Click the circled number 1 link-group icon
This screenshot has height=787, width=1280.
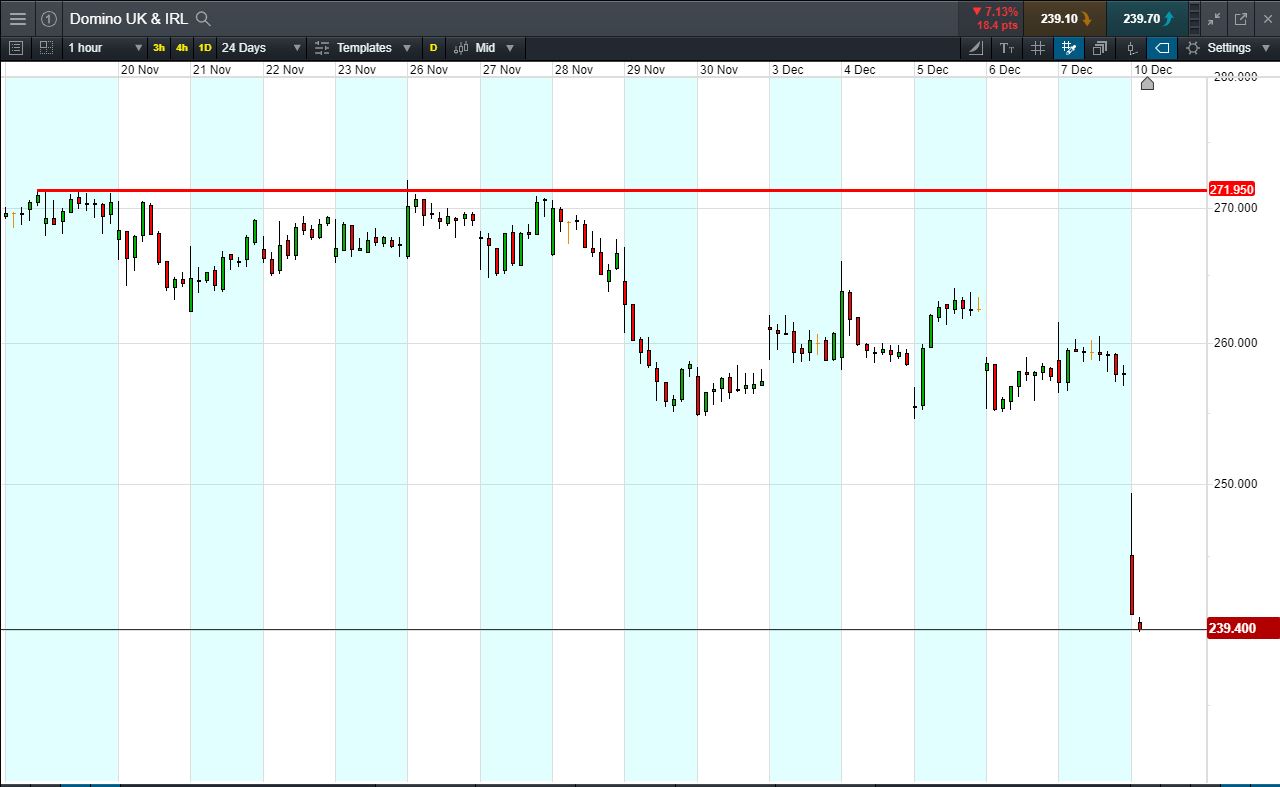pyautogui.click(x=49, y=19)
